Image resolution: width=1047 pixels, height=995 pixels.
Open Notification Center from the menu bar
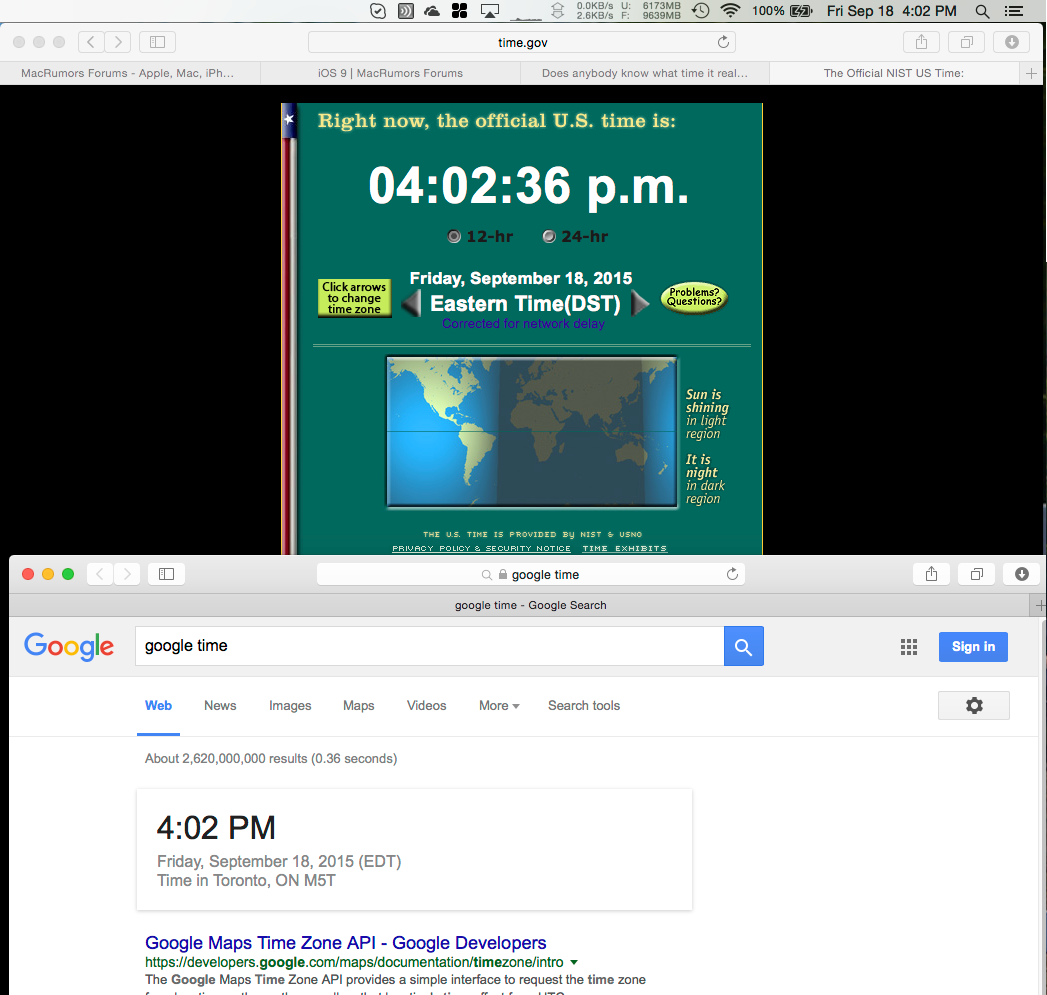(1014, 11)
